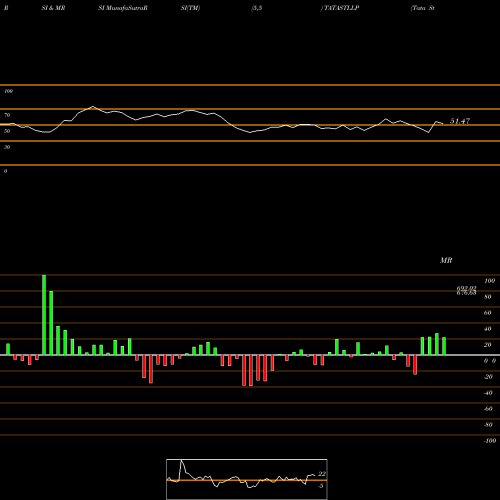
Task: Click the -40 label on the MR histogram axis
Action: [x=488, y=393]
